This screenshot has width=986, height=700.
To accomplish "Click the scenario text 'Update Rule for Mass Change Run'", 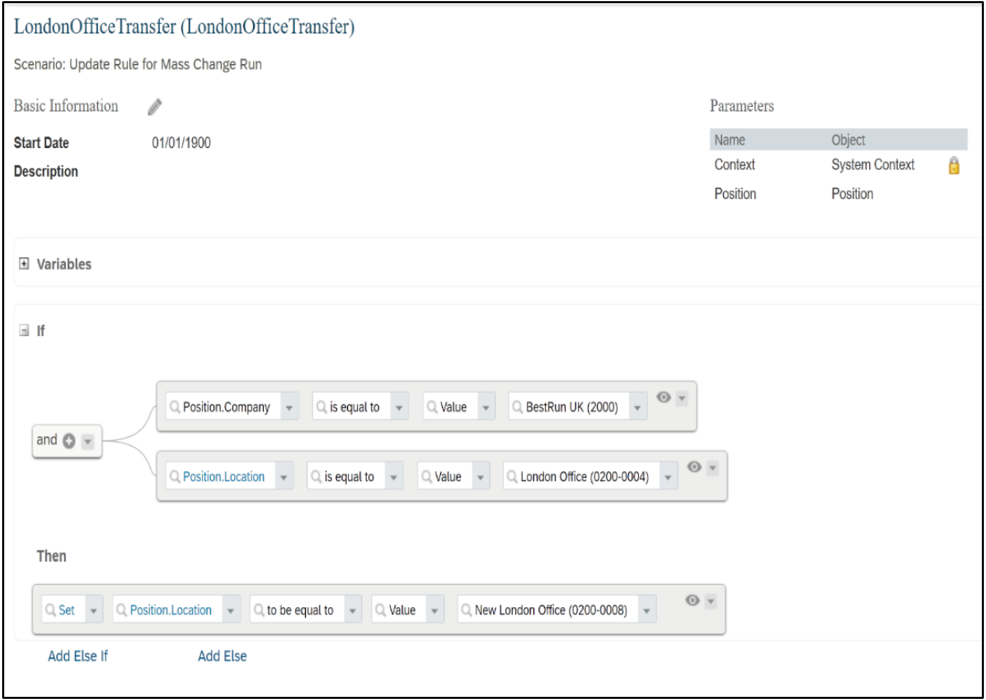I will point(165,65).
